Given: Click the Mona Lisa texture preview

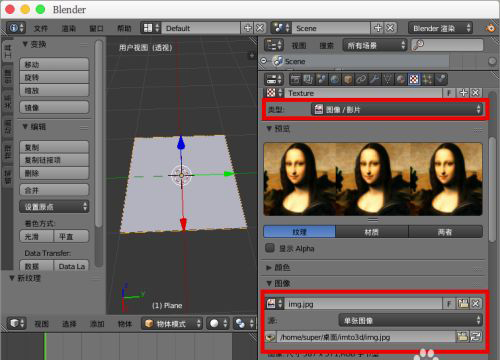Looking at the screenshot, I should 373,179.
